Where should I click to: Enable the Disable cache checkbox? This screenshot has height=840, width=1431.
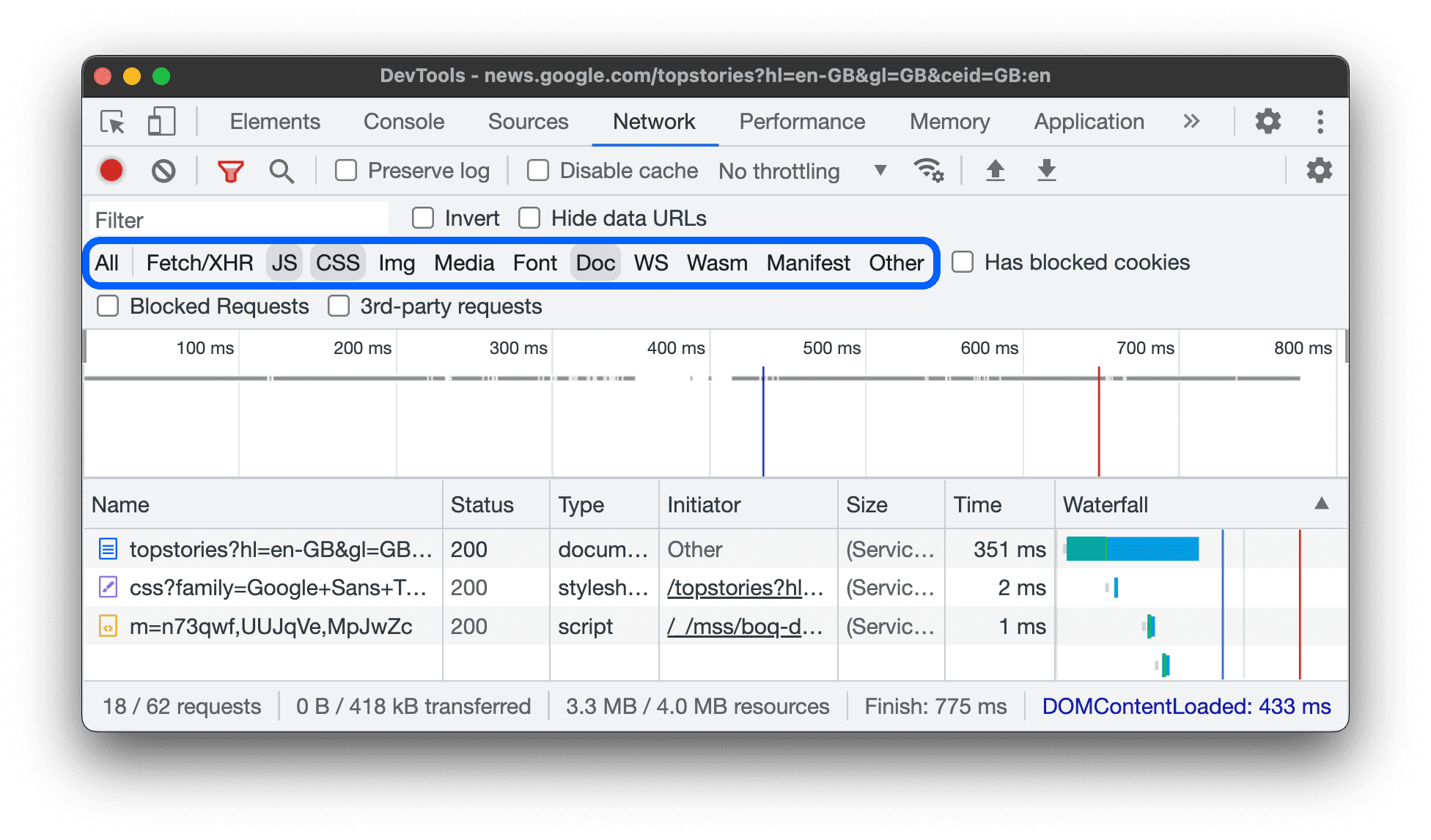point(539,170)
